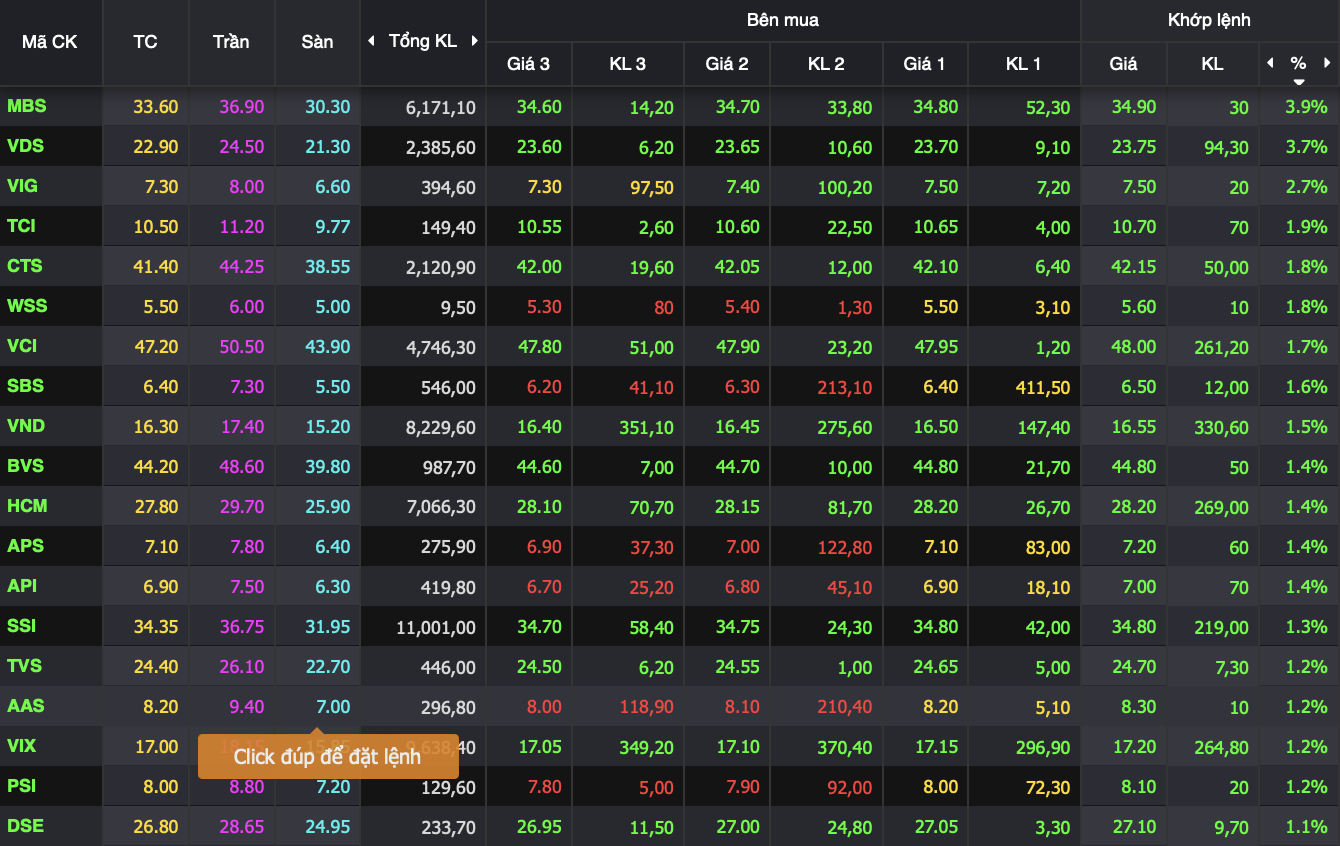
Task: Sort by the TC column header
Action: [x=145, y=42]
